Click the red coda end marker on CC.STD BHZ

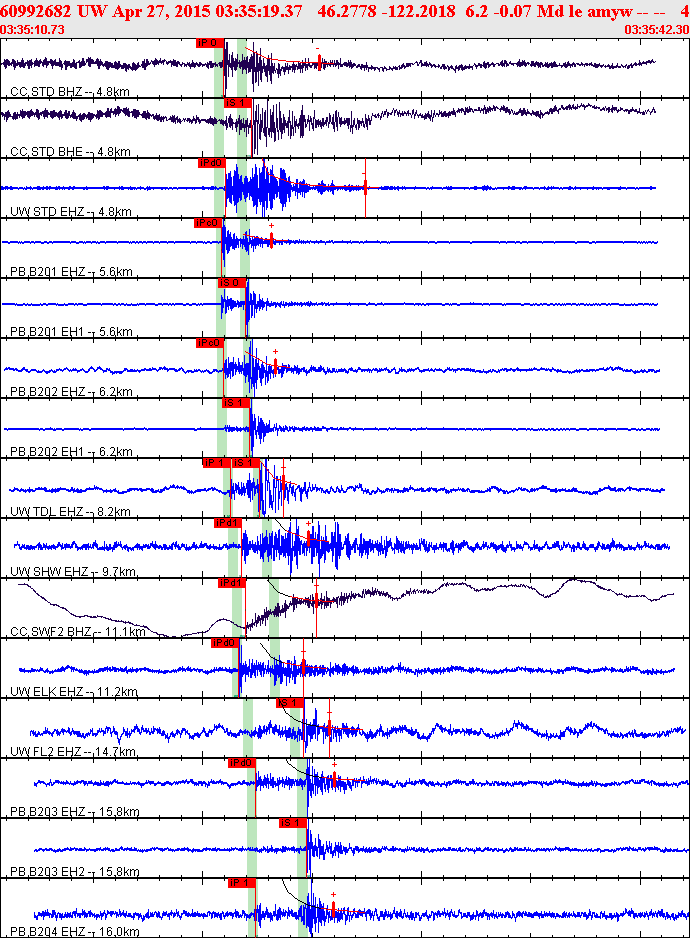click(x=319, y=62)
